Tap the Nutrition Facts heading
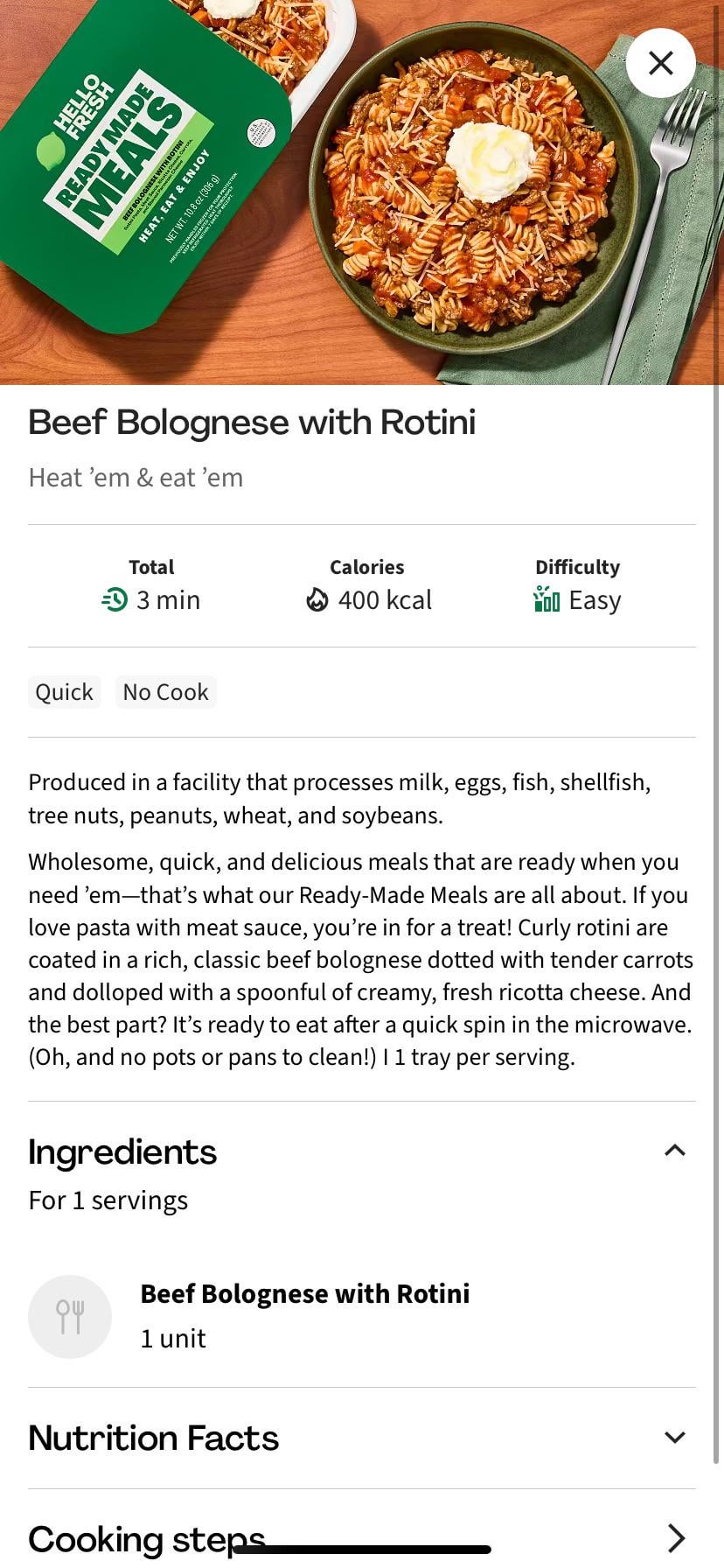The height and width of the screenshot is (1568, 724). pyautogui.click(x=154, y=1438)
